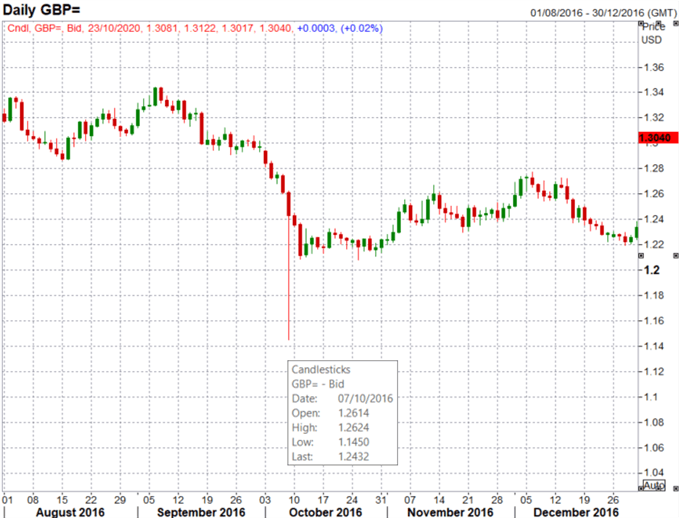The image size is (679, 518).
Task: Click the 'December 2016' month label
Action: coord(576,512)
